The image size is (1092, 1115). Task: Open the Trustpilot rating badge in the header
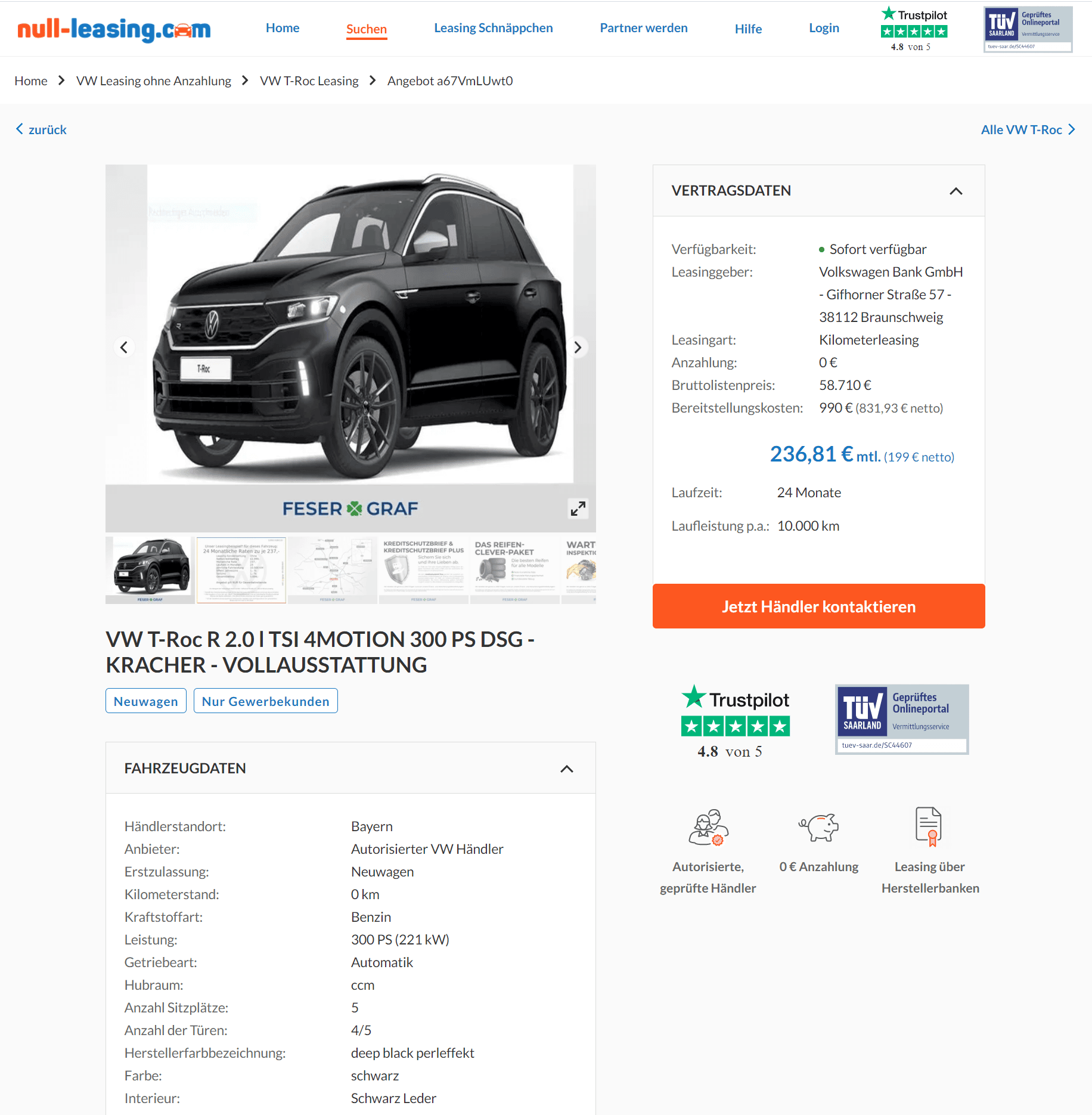pyautogui.click(x=913, y=29)
